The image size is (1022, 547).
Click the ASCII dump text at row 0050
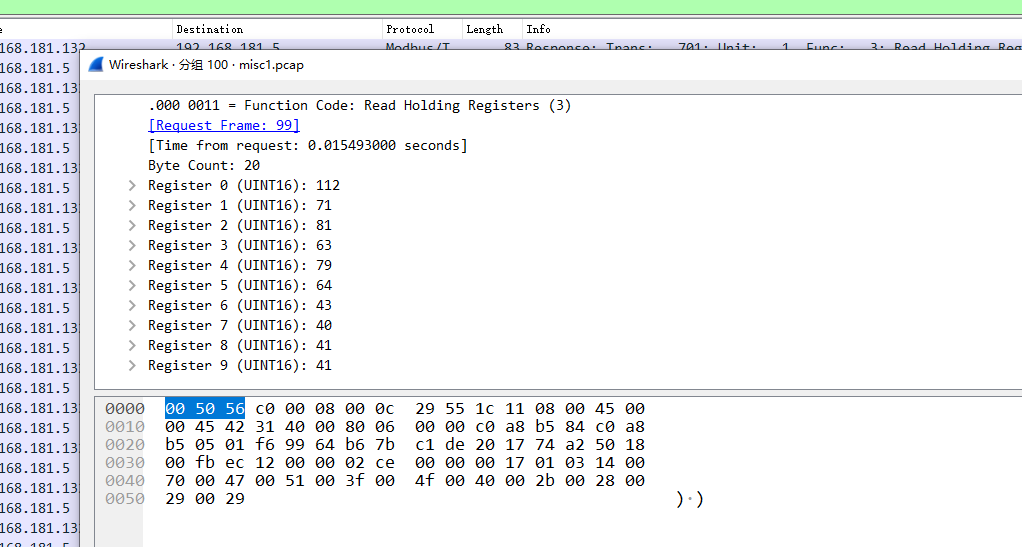point(690,499)
